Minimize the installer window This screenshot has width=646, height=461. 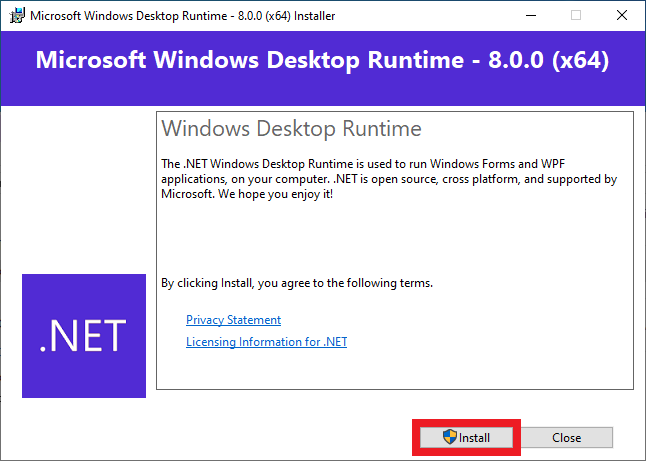tap(529, 15)
